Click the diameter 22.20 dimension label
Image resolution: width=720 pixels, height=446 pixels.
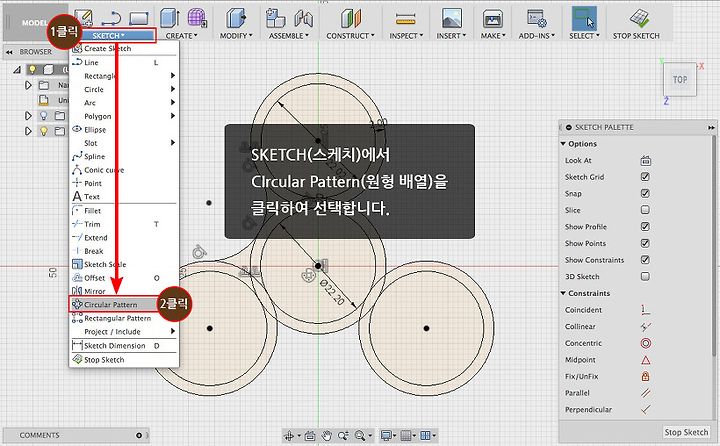(x=332, y=292)
